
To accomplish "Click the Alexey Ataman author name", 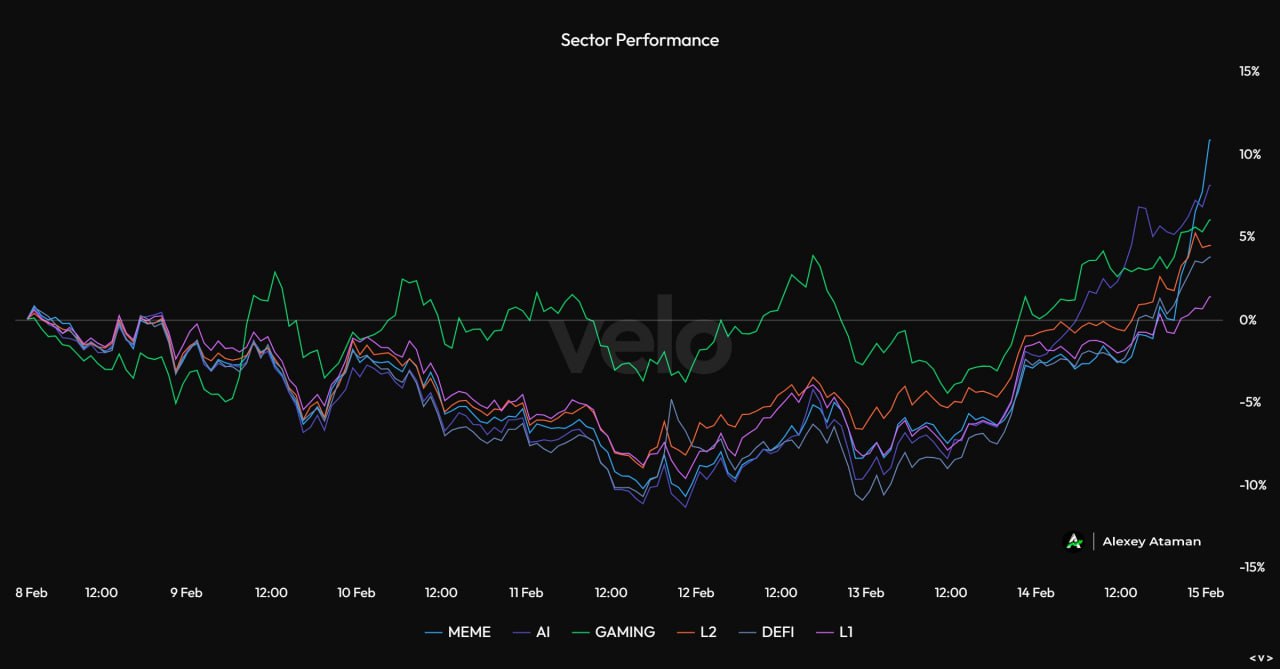I will click(1151, 541).
